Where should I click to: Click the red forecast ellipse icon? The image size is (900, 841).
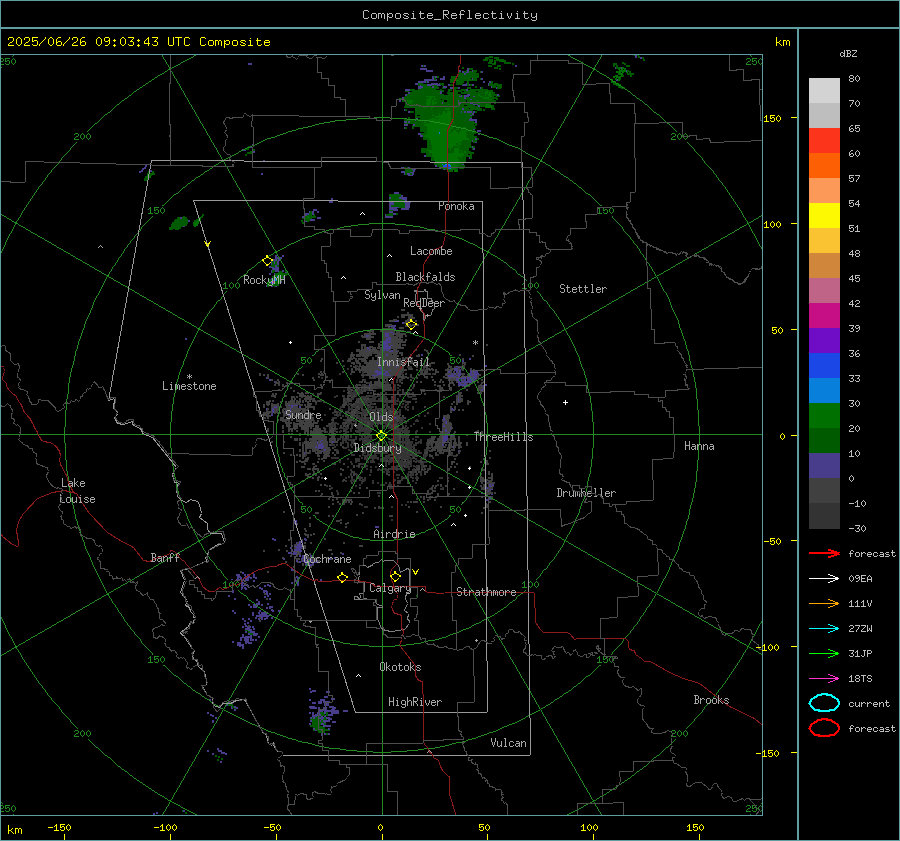[824, 728]
